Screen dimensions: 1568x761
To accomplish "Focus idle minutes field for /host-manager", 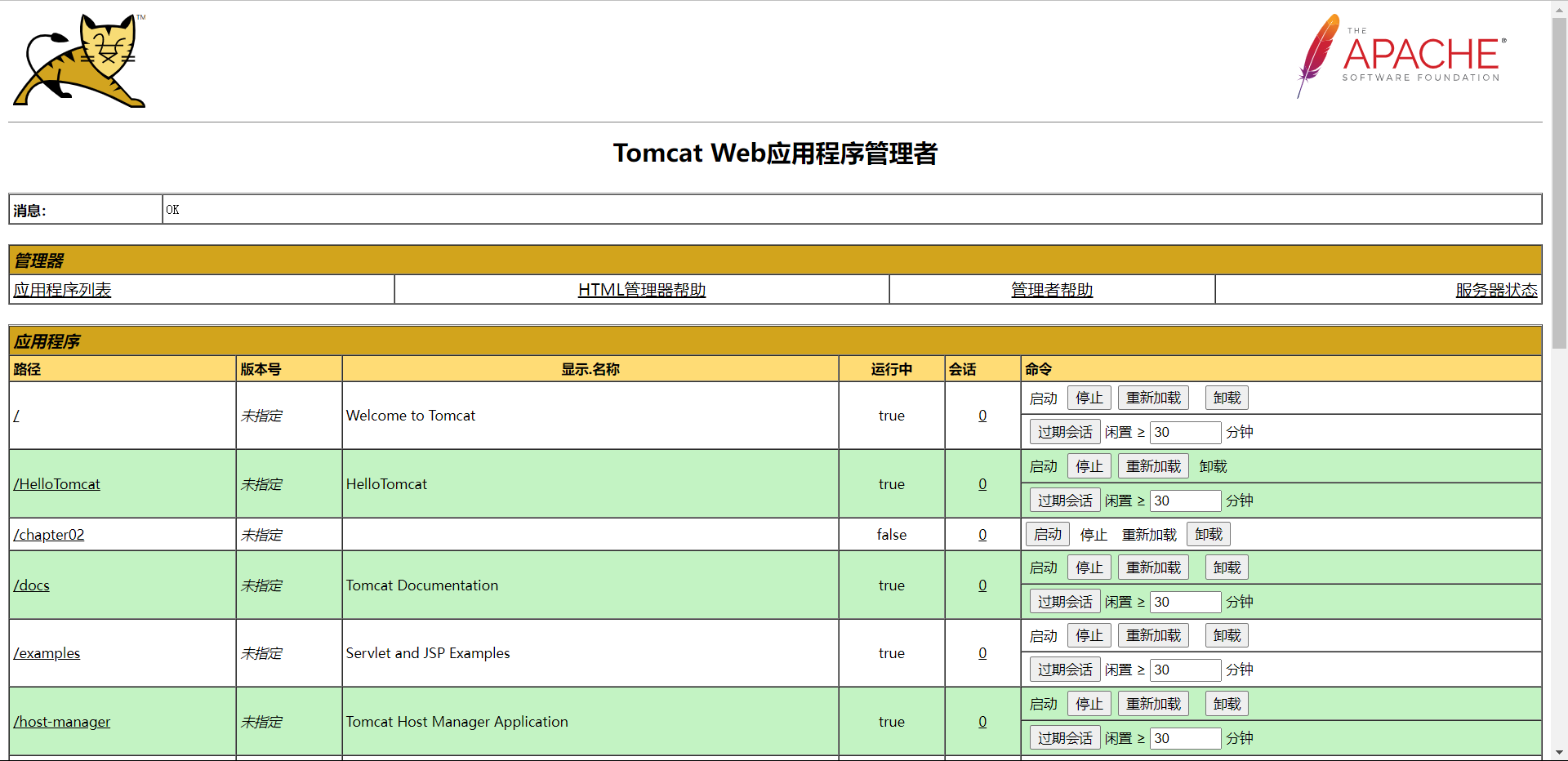I will pyautogui.click(x=1186, y=738).
